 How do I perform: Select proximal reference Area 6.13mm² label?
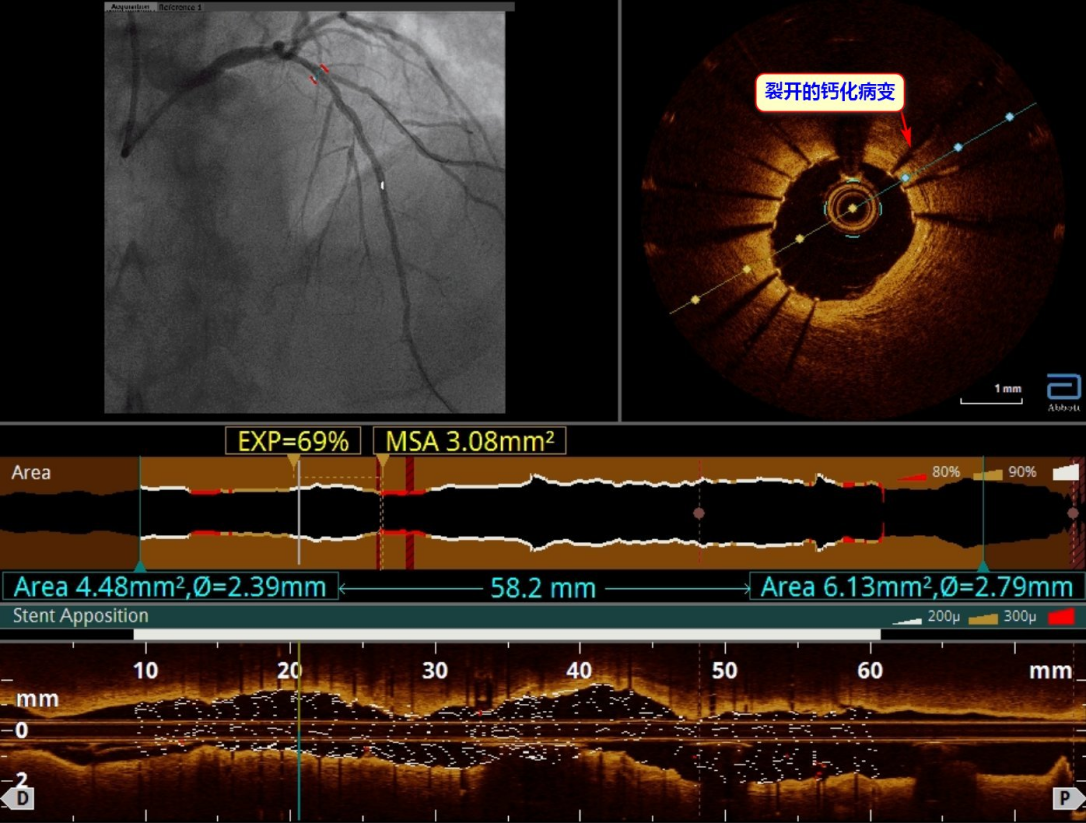coord(917,587)
